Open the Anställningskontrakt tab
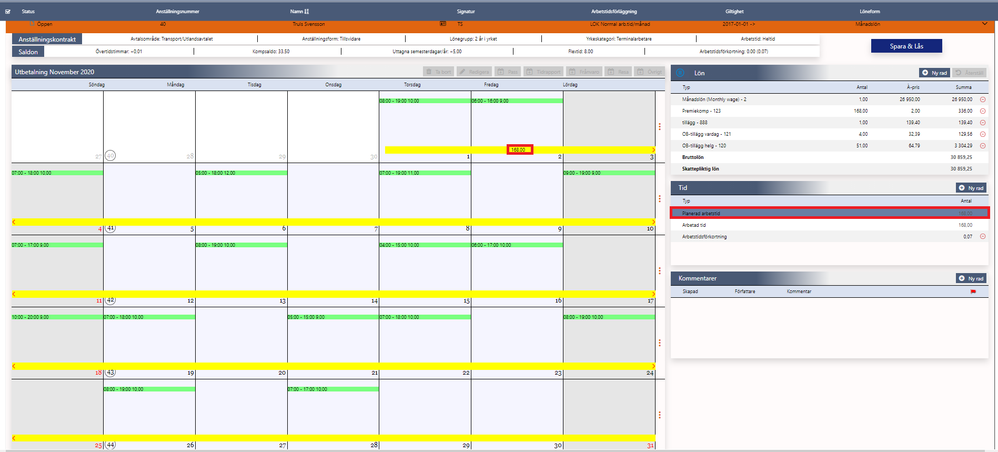Image resolution: width=998 pixels, height=452 pixels. [46, 39]
